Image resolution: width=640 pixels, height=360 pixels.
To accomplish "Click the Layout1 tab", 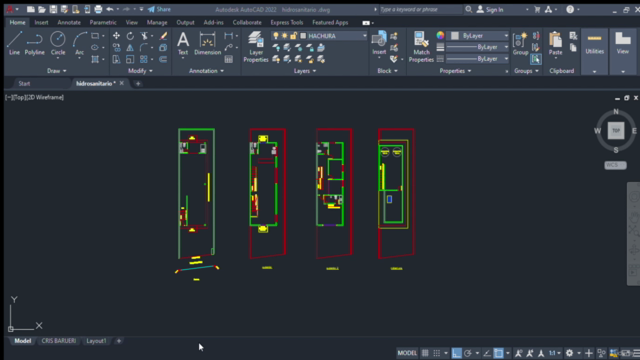I will [96, 341].
